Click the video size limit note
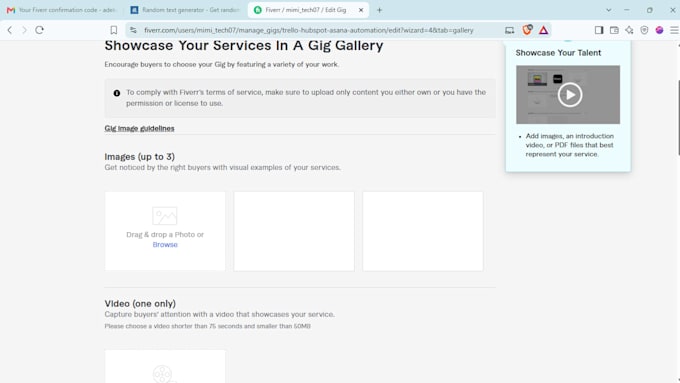This screenshot has height=383, width=680. pos(207,326)
